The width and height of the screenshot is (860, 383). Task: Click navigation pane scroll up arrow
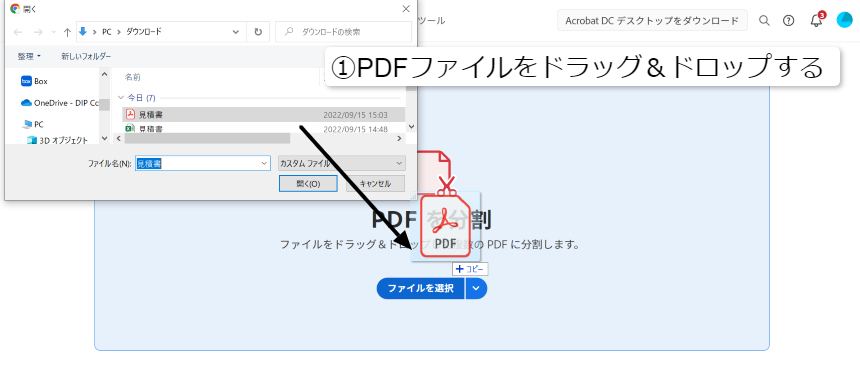(104, 74)
